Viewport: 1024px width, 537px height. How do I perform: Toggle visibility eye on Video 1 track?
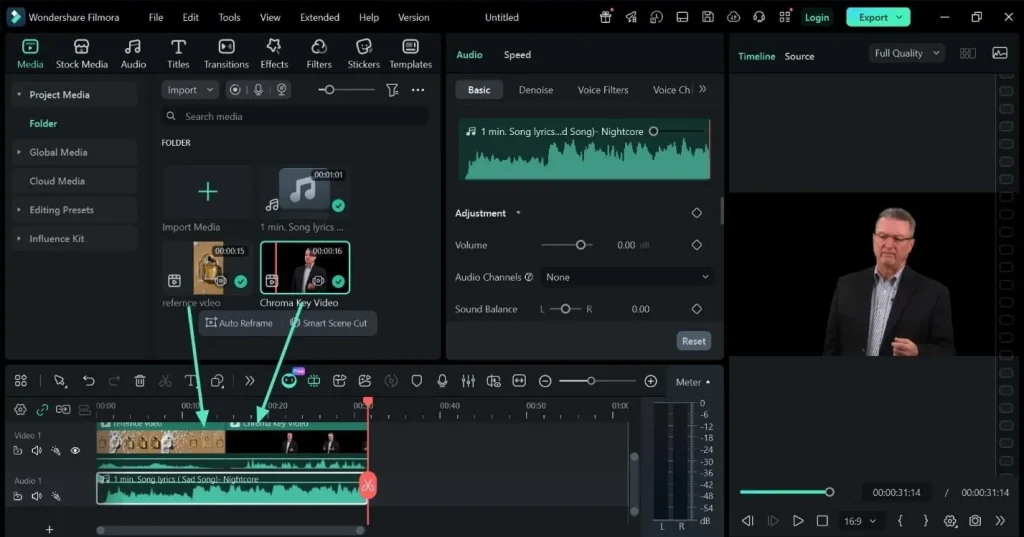click(x=75, y=451)
